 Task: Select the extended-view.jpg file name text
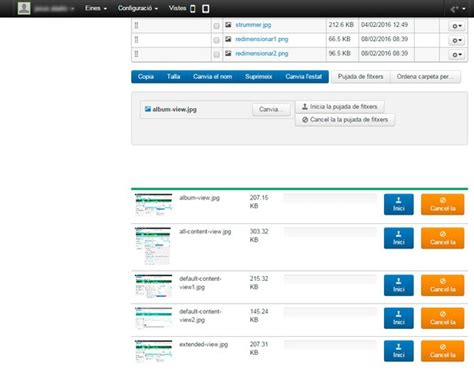204,344
